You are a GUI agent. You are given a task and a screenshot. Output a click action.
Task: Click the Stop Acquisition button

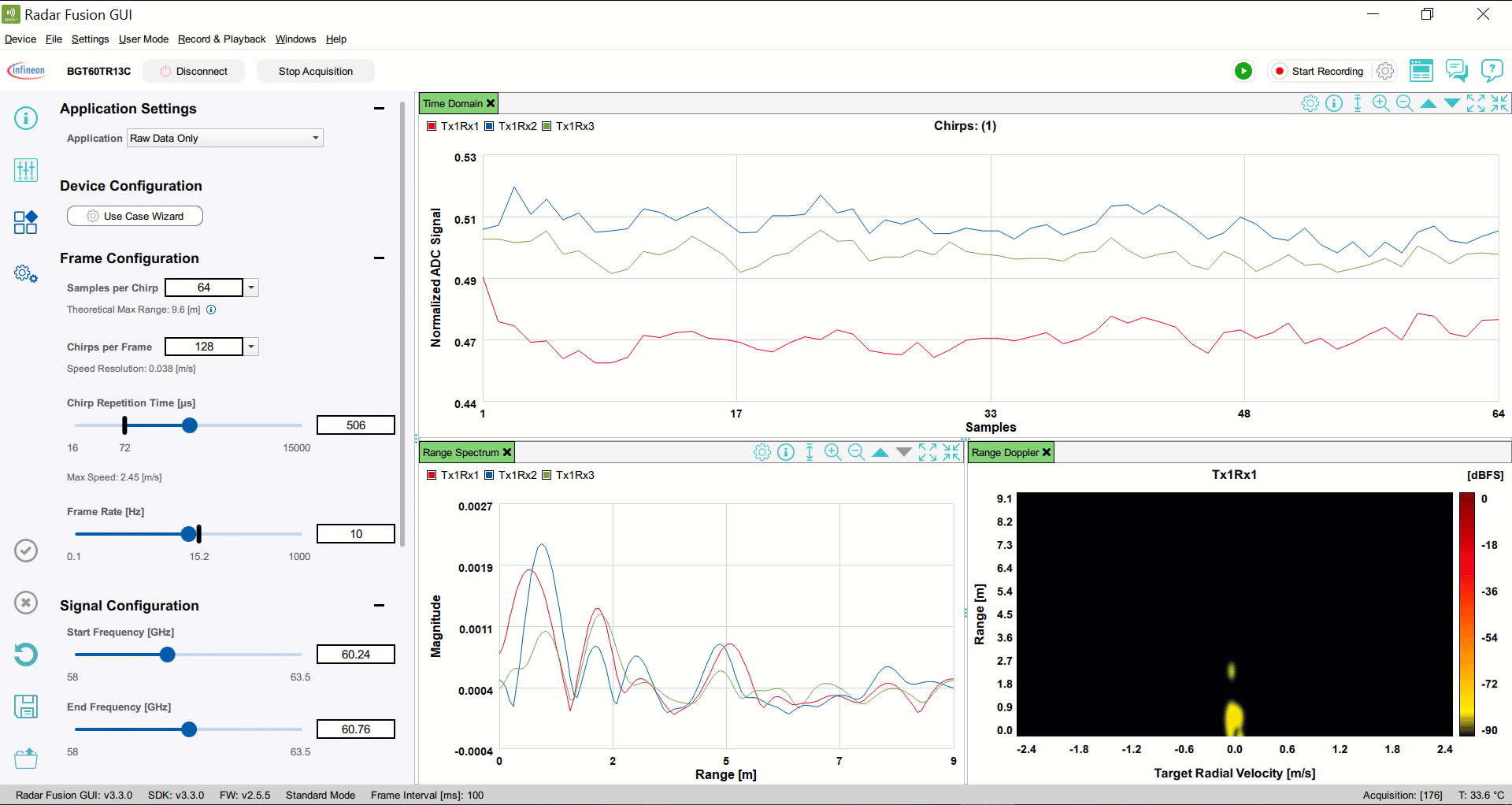(x=315, y=71)
